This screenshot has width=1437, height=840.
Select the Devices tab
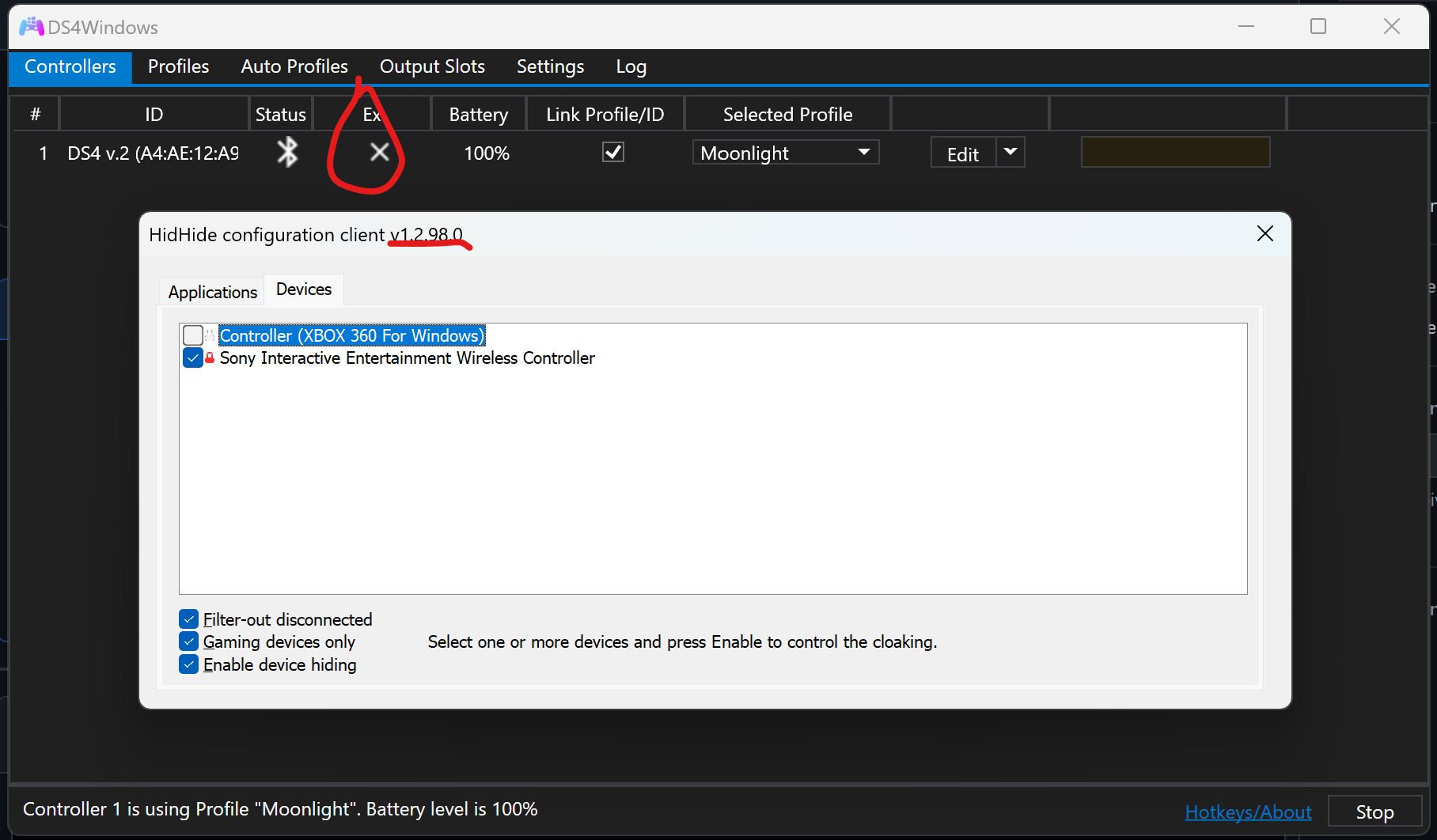click(303, 289)
